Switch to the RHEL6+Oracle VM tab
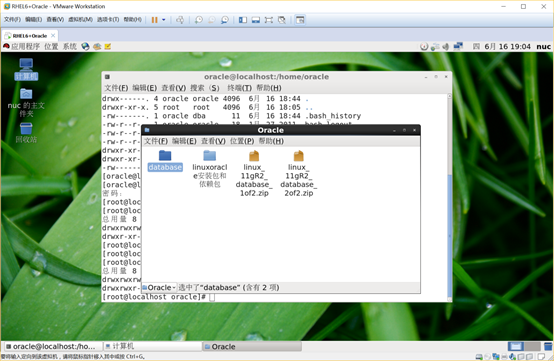 30,36
